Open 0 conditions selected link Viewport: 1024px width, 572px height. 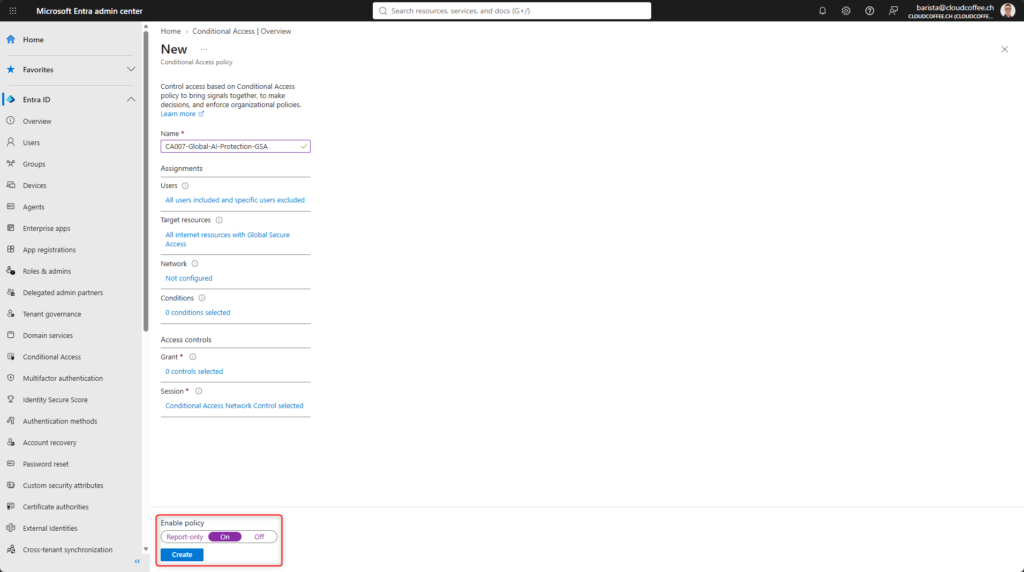tap(197, 312)
